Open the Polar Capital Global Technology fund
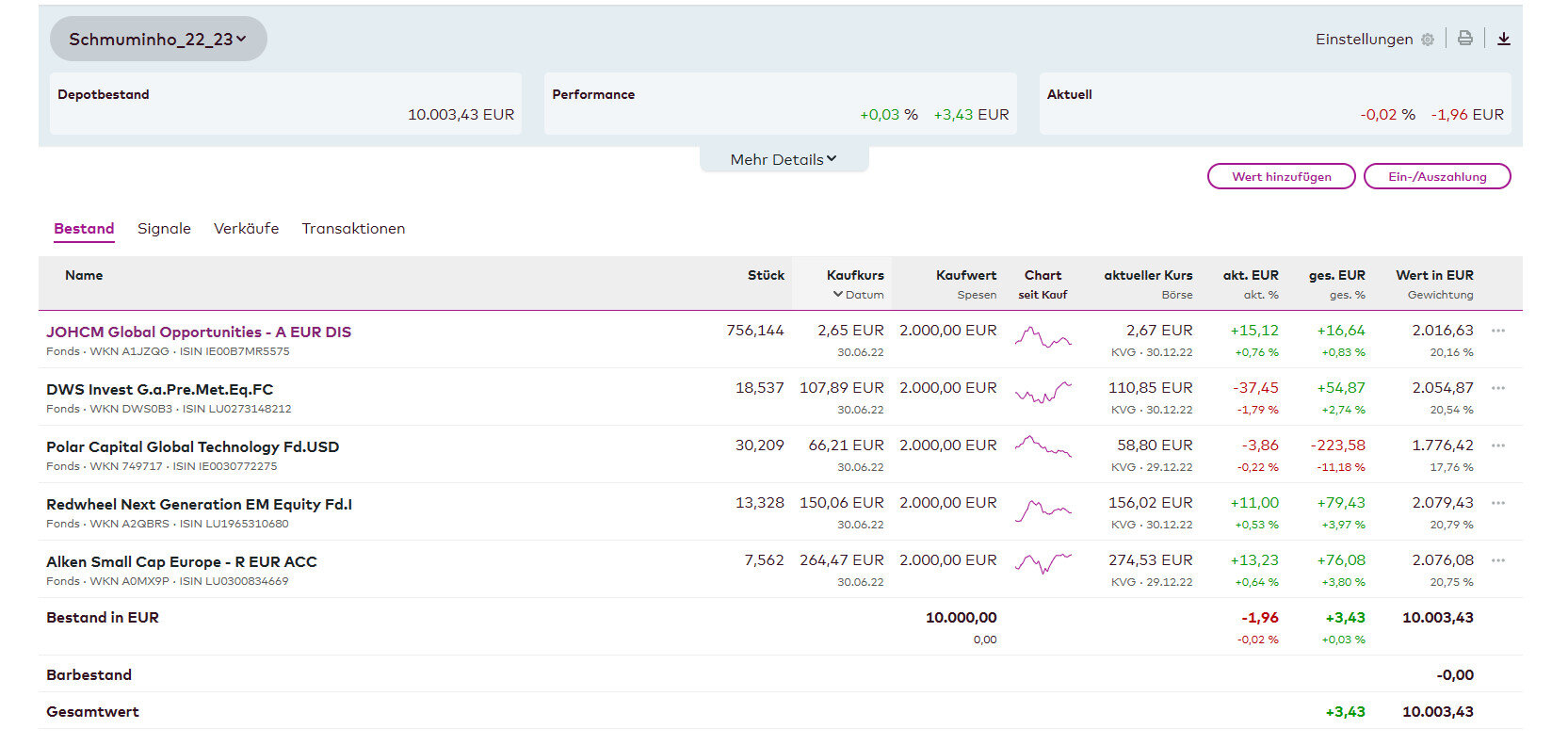1568x745 pixels. [x=192, y=446]
